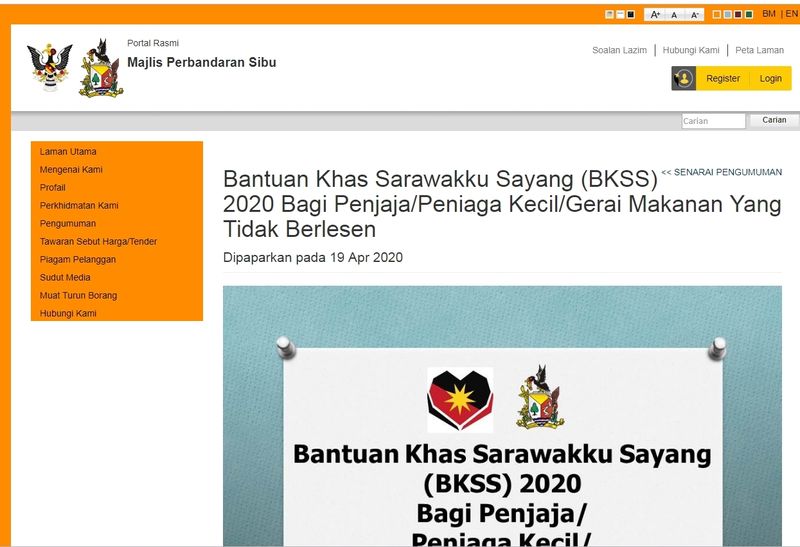The image size is (800, 547).
Task: Click the announcement heading Bantuan Khas Sarawakku Sayang
Action: 502,204
